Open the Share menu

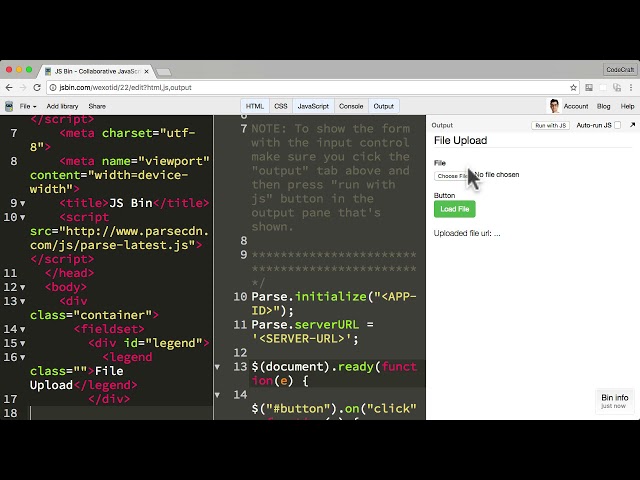[97, 106]
